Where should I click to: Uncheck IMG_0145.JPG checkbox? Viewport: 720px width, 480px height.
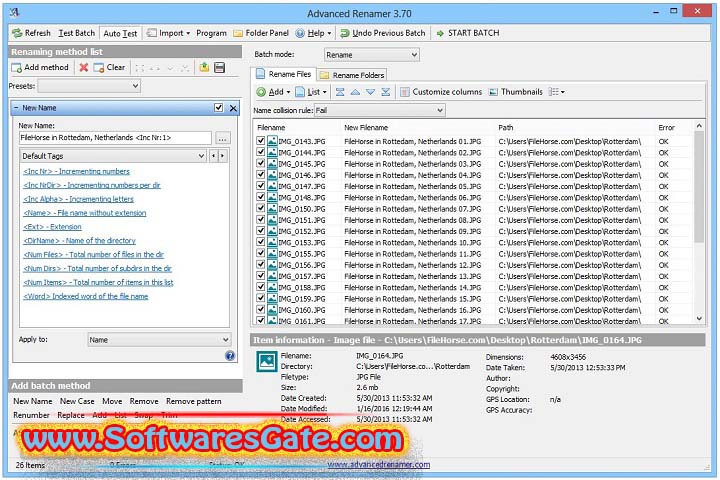(261, 164)
